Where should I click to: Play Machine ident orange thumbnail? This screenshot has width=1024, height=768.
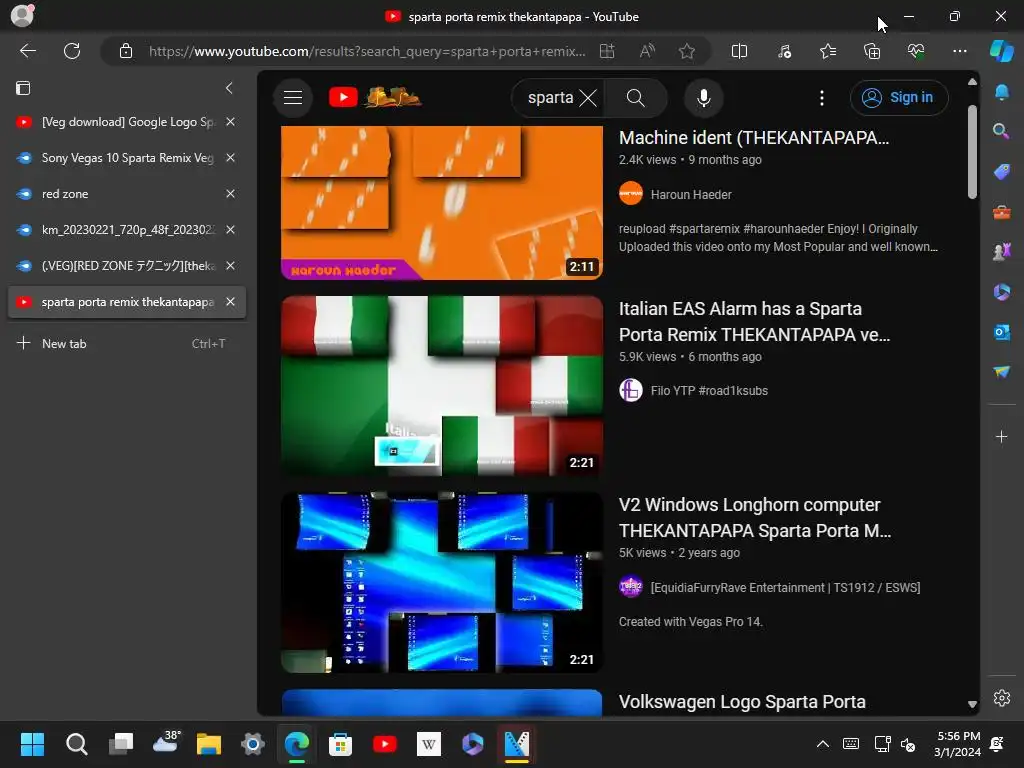441,202
